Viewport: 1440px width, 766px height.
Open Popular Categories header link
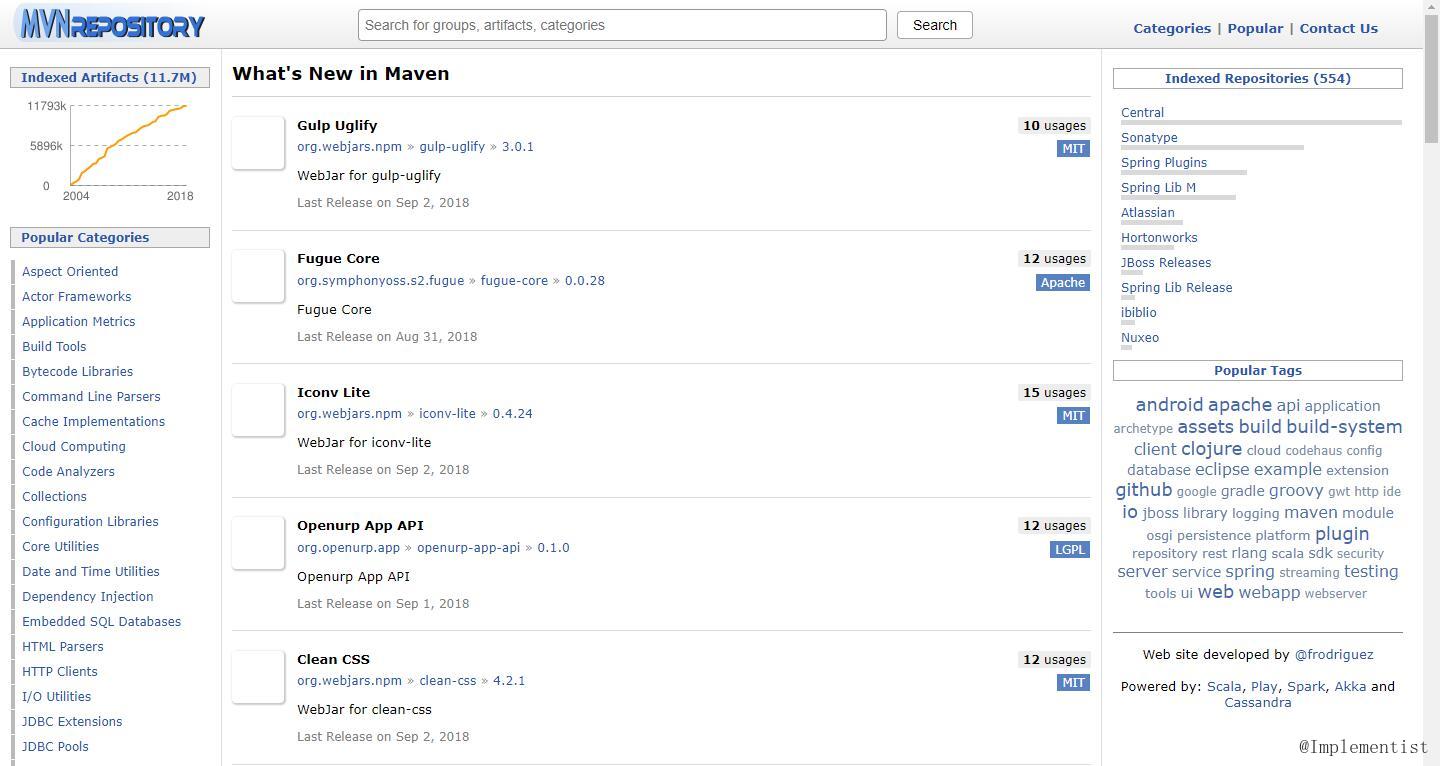pyautogui.click(x=85, y=237)
